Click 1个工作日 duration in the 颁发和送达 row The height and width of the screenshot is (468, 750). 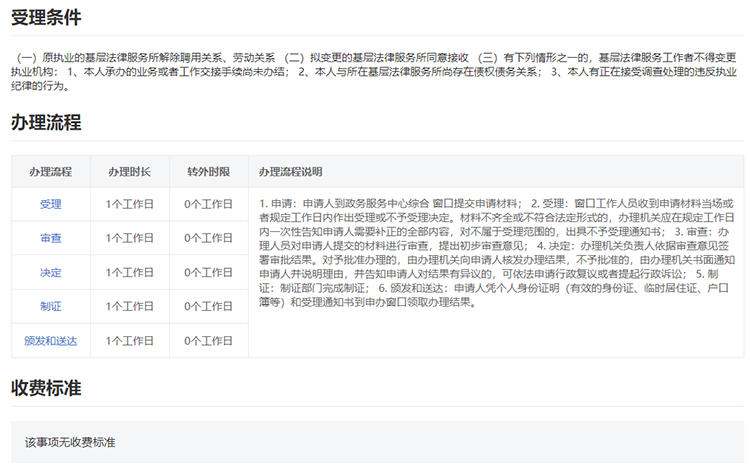click(130, 341)
